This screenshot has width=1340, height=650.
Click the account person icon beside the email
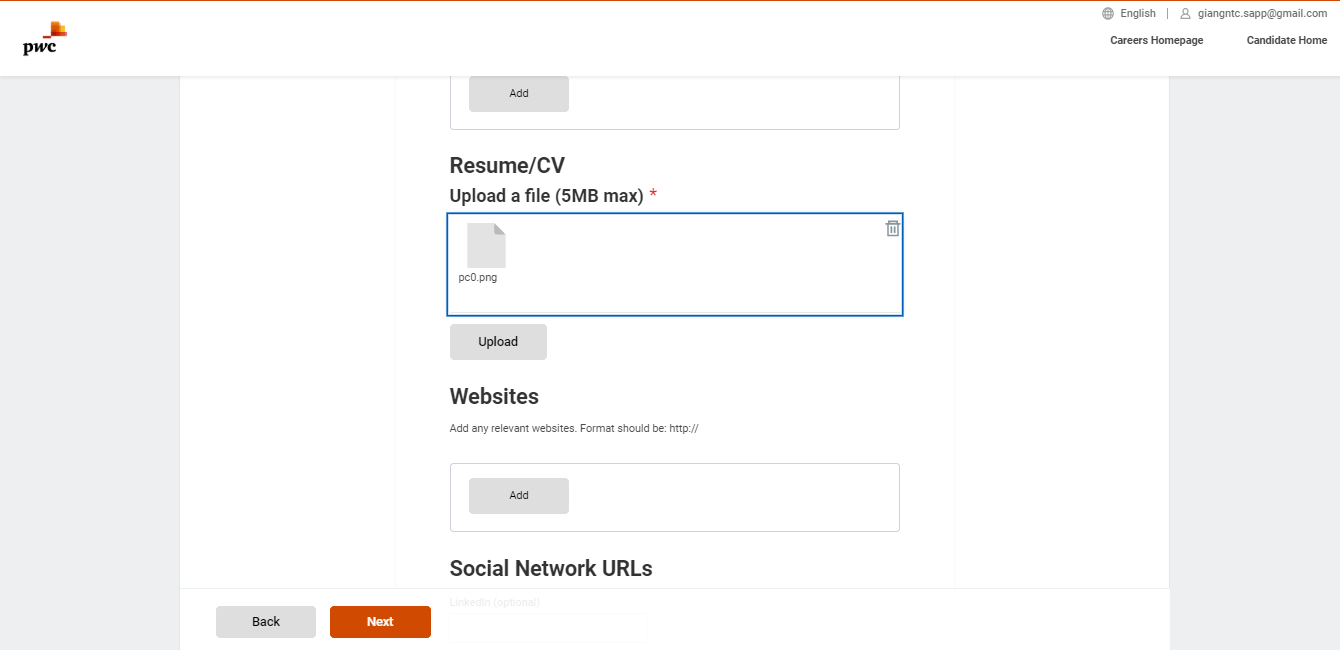click(x=1186, y=13)
